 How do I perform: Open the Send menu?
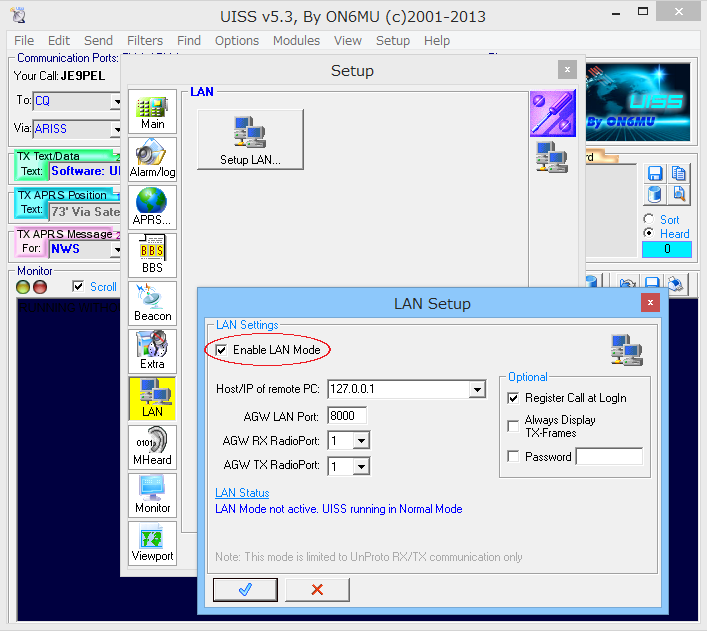(x=98, y=41)
